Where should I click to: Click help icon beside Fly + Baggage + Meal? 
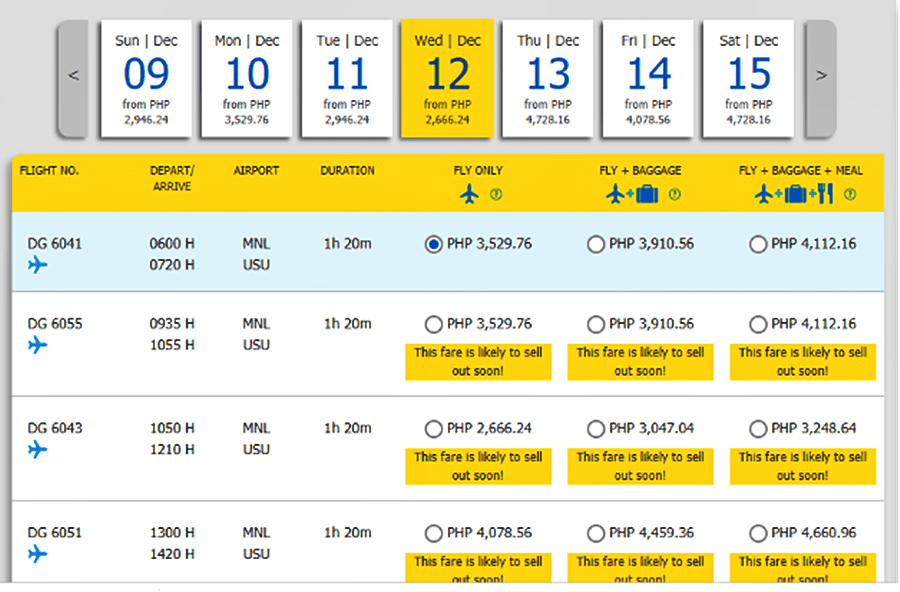tap(850, 194)
